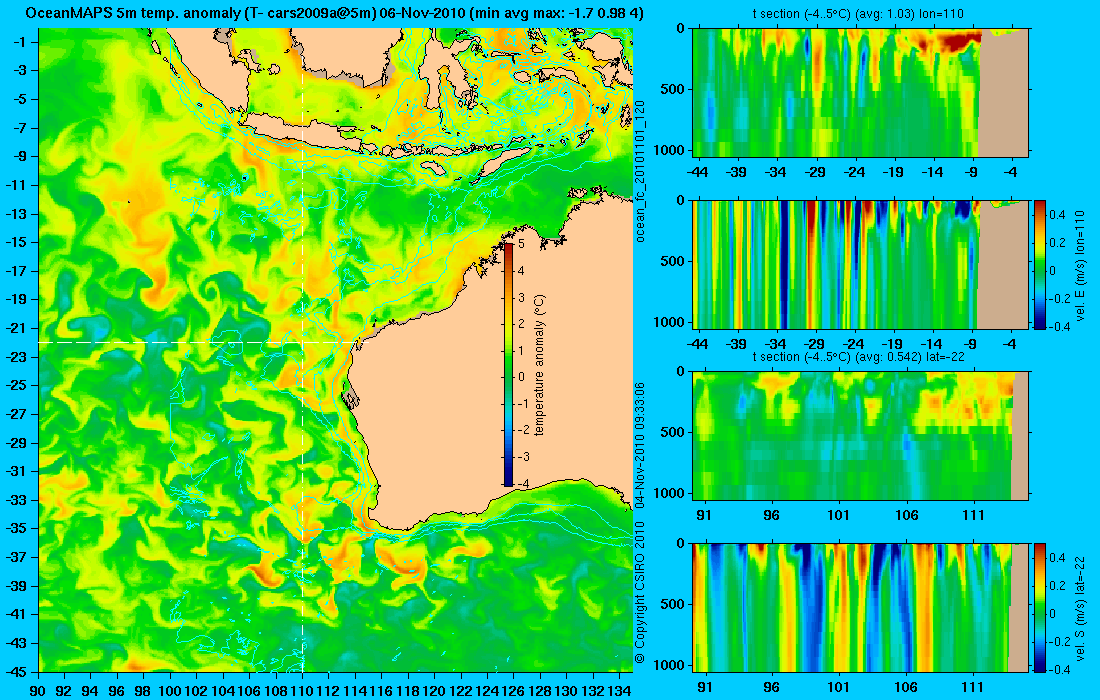Click the '111' tick under the vel. S section

coord(973,687)
